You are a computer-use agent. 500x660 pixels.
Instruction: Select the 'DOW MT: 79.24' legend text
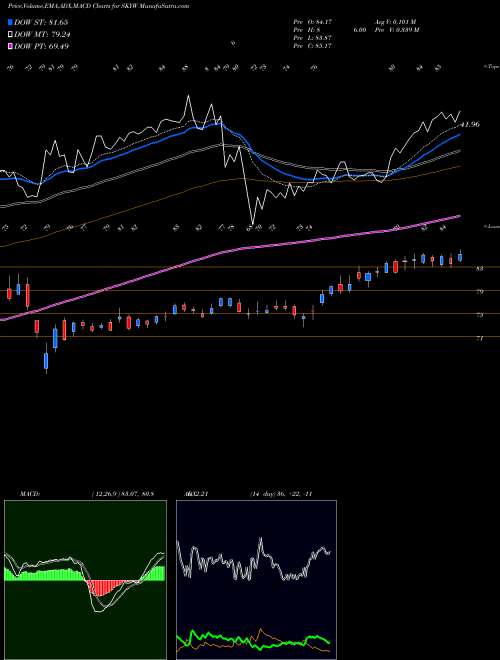pyautogui.click(x=42, y=35)
